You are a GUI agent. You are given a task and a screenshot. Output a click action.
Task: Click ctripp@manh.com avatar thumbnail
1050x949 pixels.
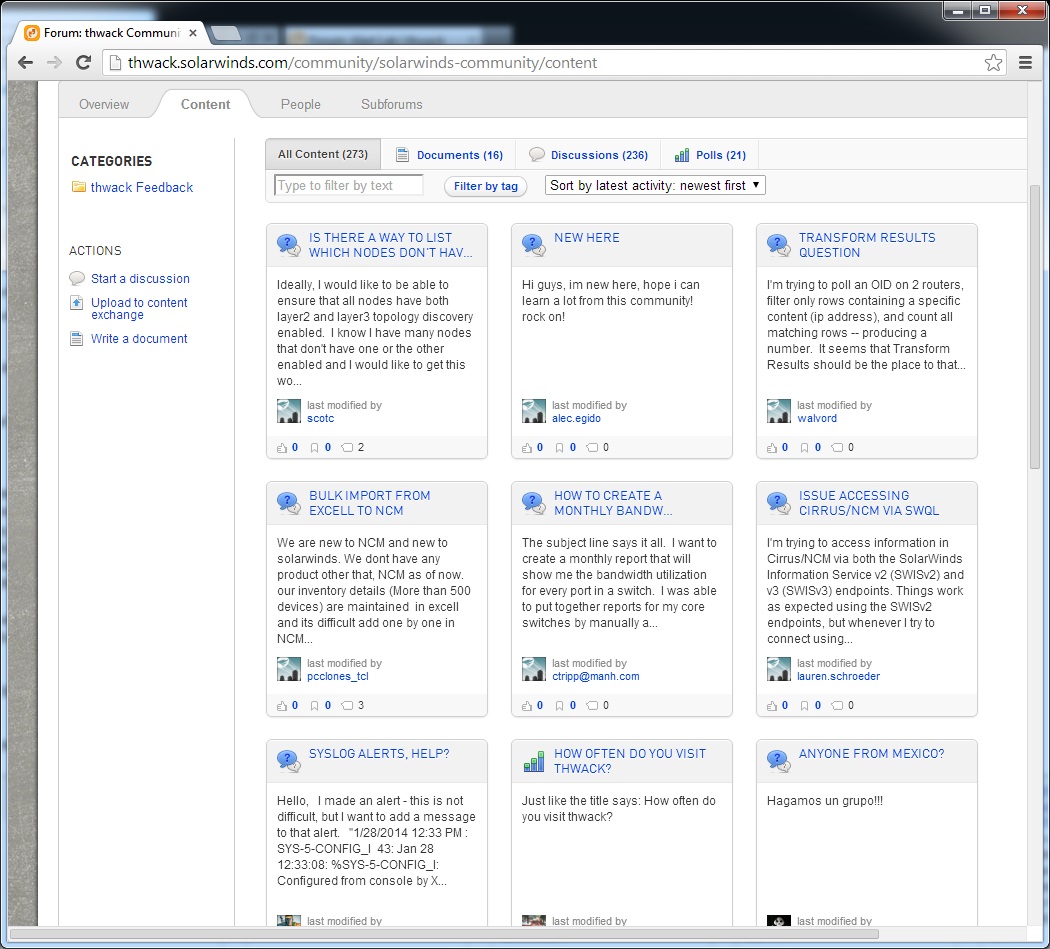coord(534,669)
